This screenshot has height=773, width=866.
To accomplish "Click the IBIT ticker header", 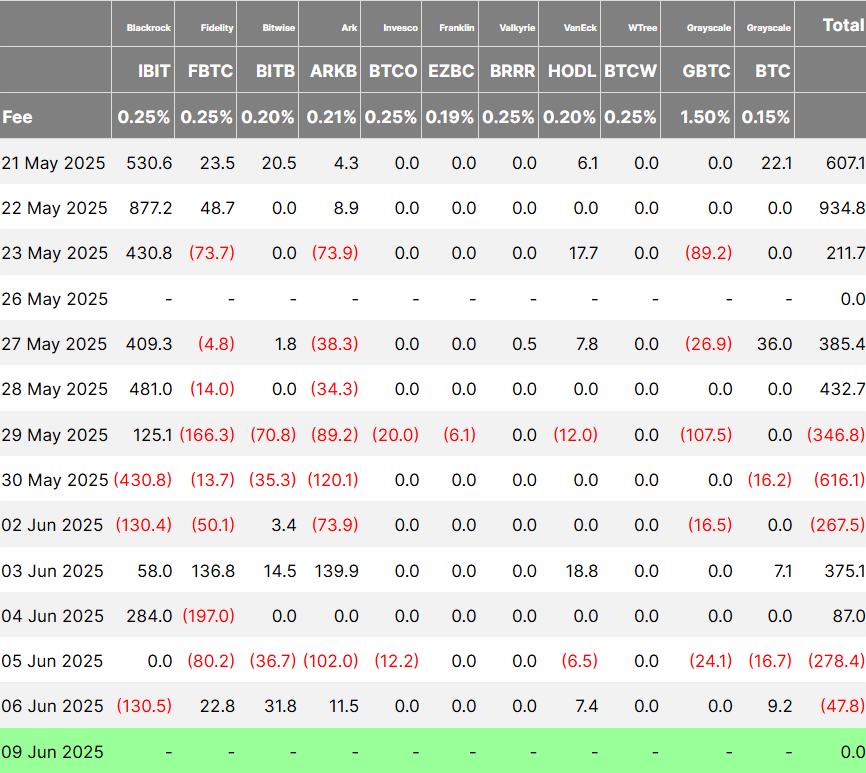I will pos(154,71).
